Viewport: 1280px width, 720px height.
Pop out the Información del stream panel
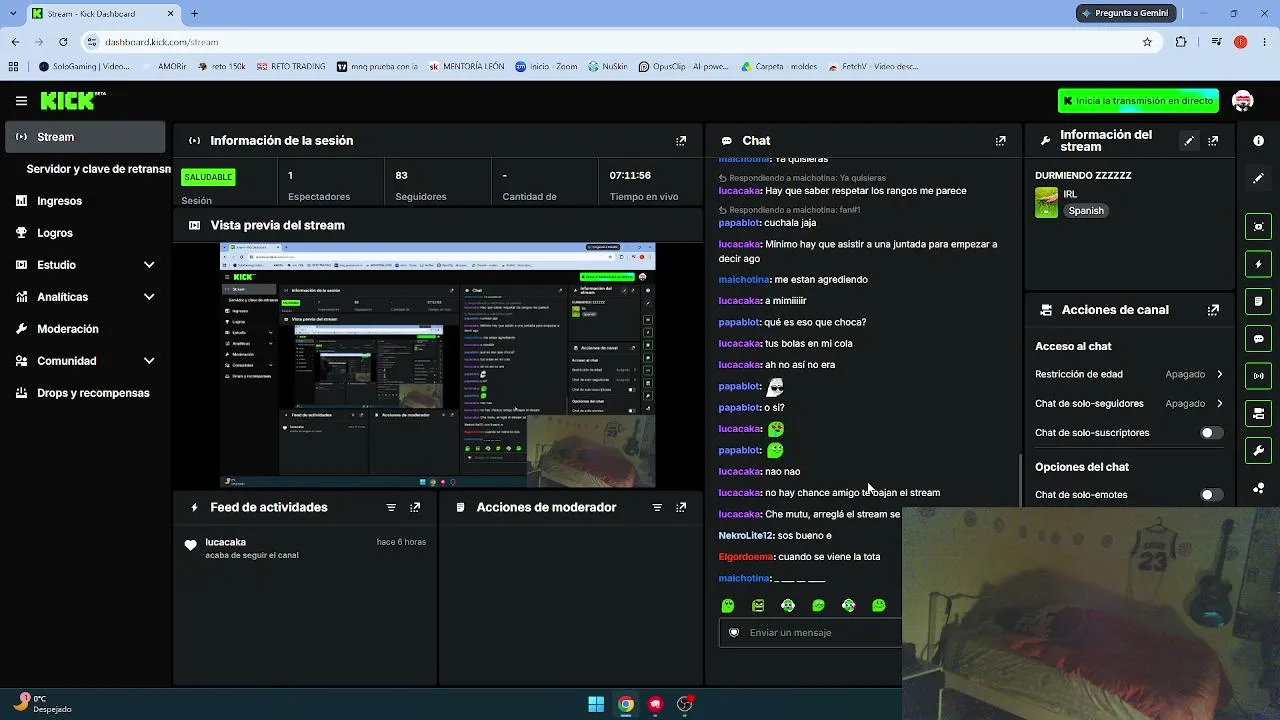point(1213,141)
